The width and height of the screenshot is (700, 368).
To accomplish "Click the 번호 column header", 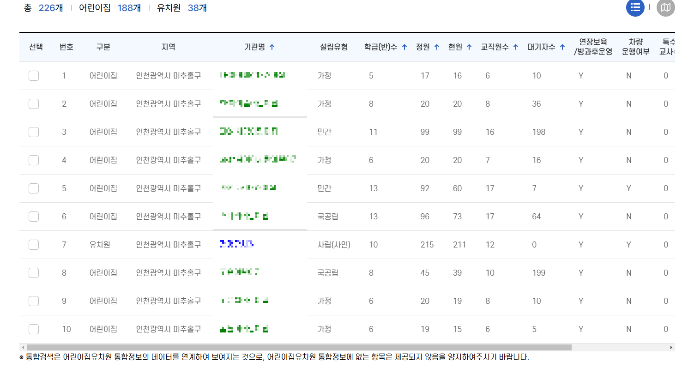I will (x=66, y=47).
